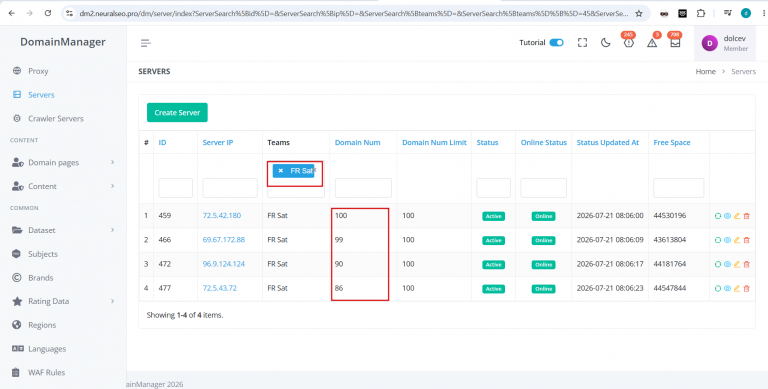Enter fullscreen mode icon in header

582,43
